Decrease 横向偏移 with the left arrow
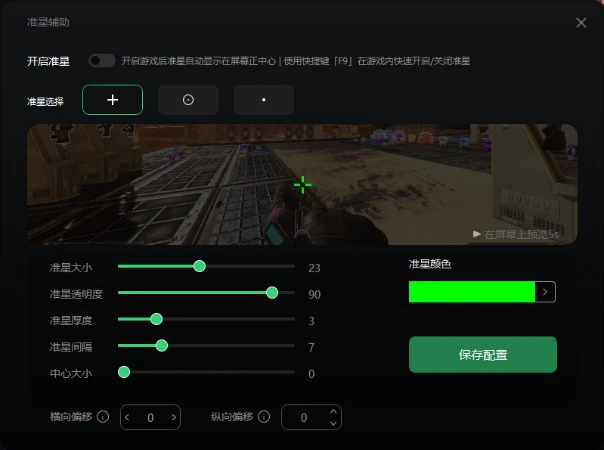Viewport: 604px width, 450px height. [127, 417]
